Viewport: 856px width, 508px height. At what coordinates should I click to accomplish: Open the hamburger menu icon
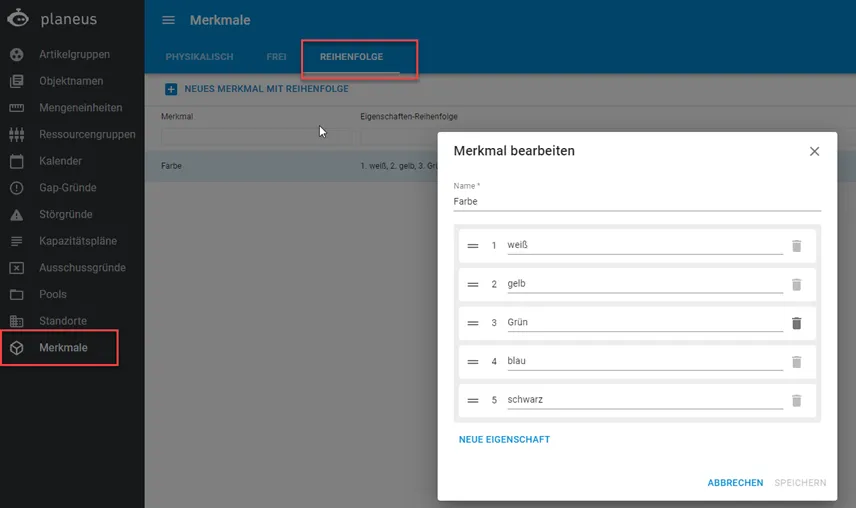click(x=169, y=20)
